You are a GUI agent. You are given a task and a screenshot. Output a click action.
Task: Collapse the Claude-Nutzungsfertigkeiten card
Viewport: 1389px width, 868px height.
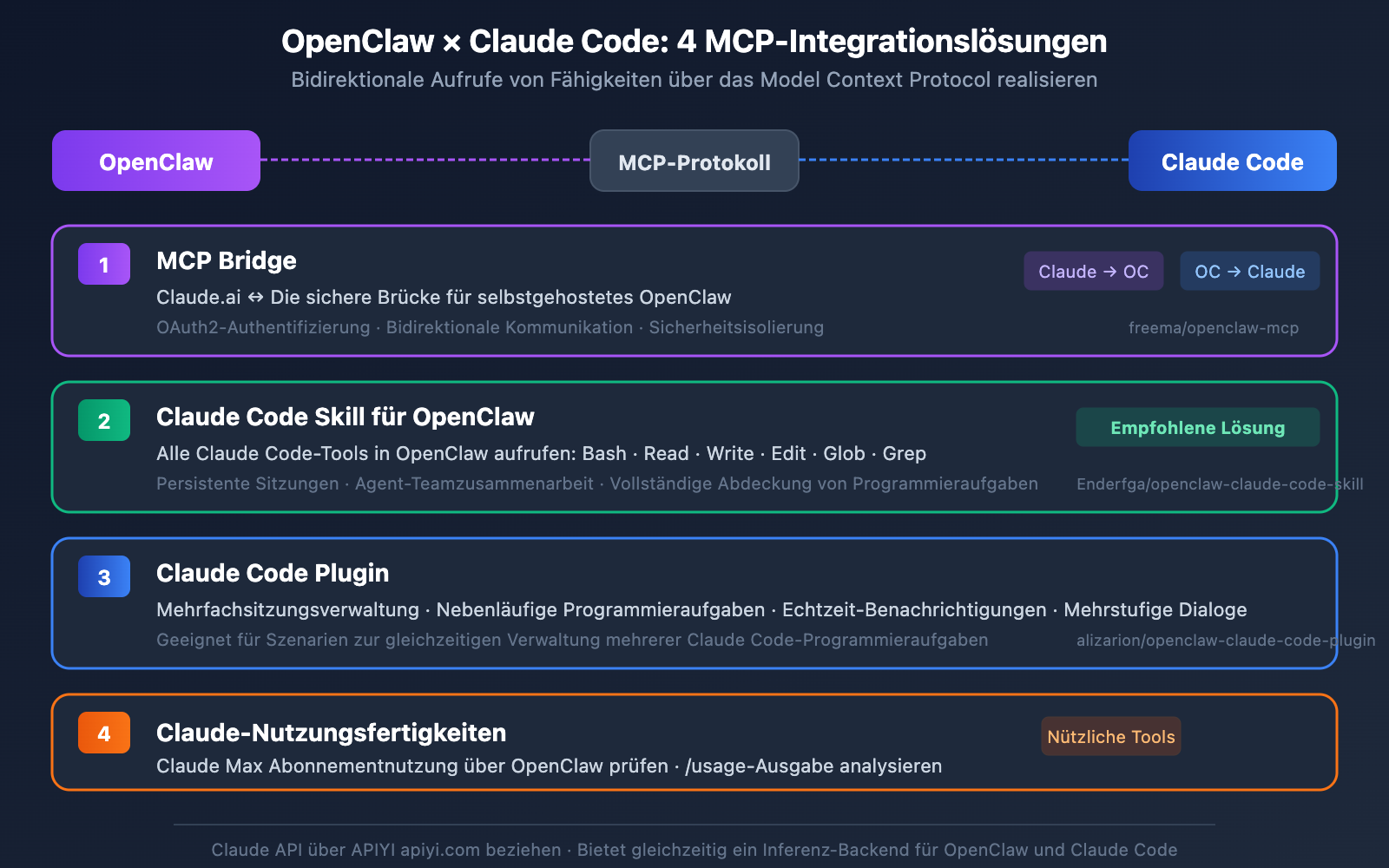coord(694,742)
